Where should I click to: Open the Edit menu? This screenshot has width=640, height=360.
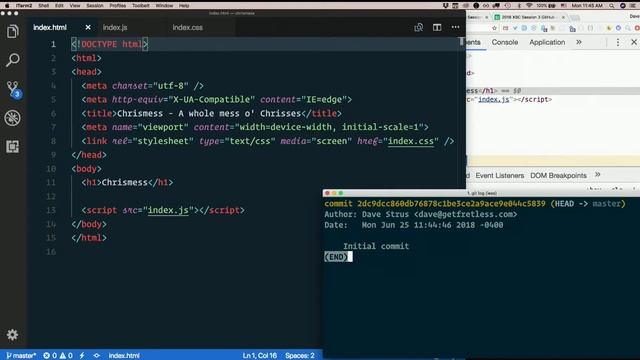pos(59,6)
